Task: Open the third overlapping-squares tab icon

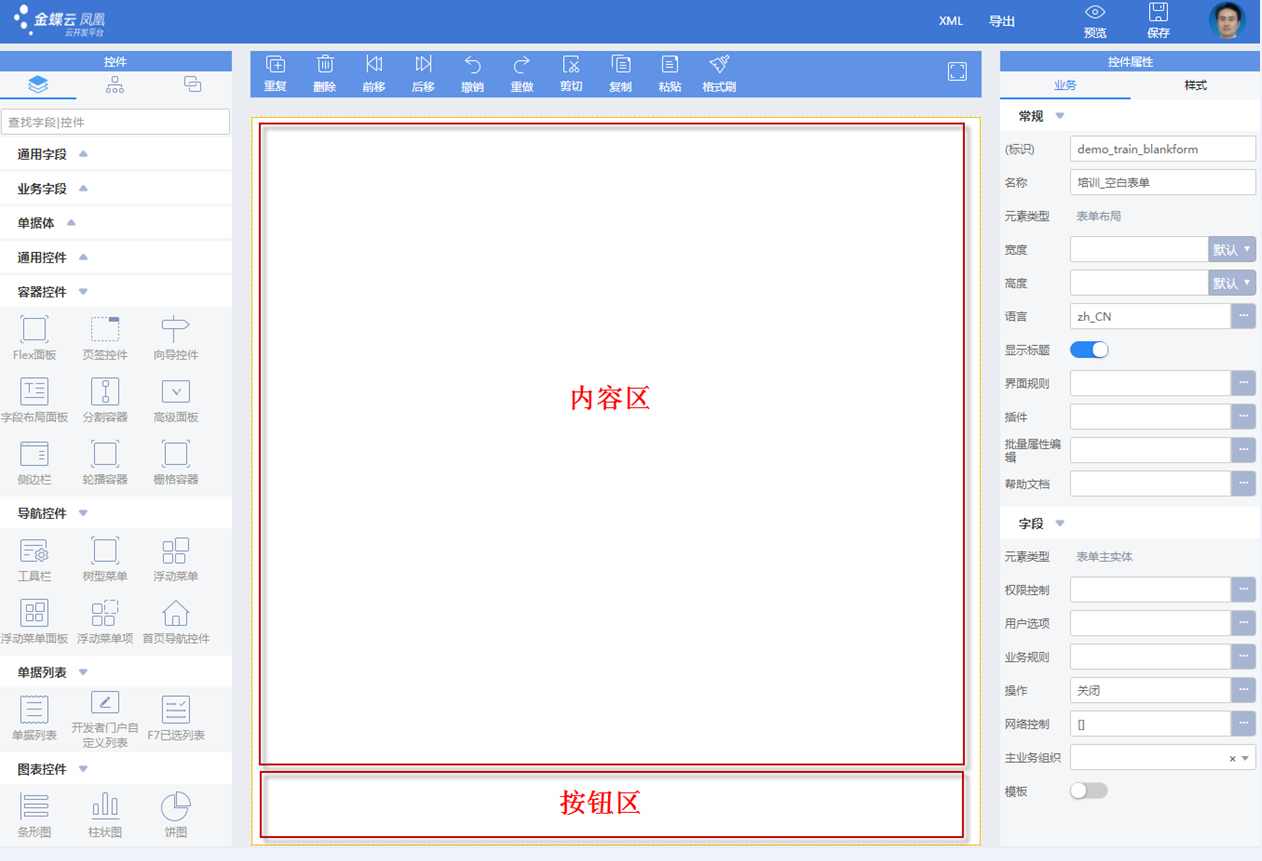Action: 193,85
